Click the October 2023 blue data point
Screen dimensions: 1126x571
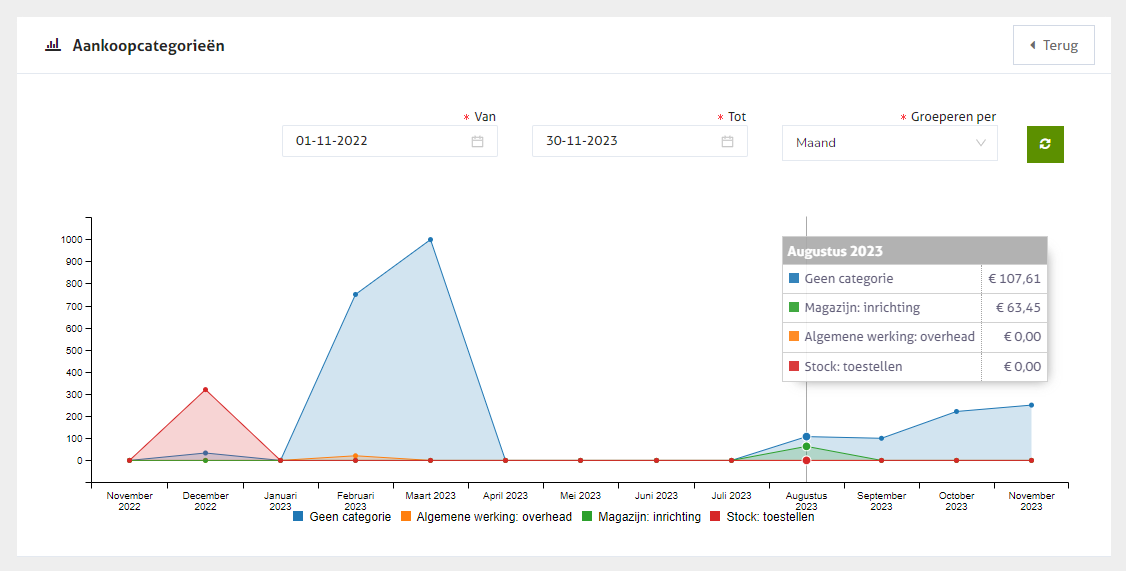click(956, 411)
